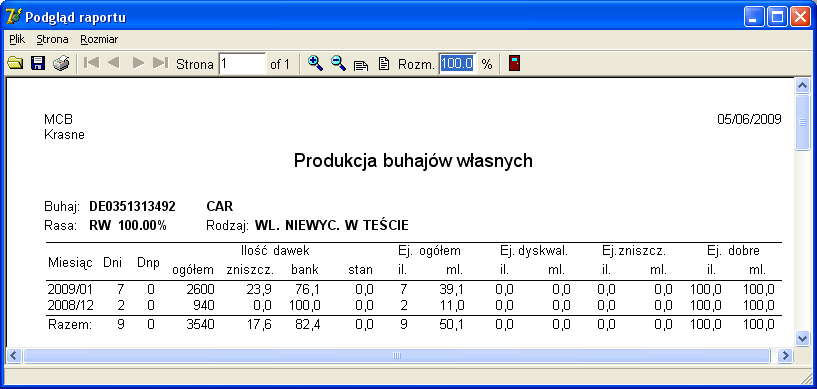
Task: Click vertical scrollbar up arrow
Action: pos(803,86)
